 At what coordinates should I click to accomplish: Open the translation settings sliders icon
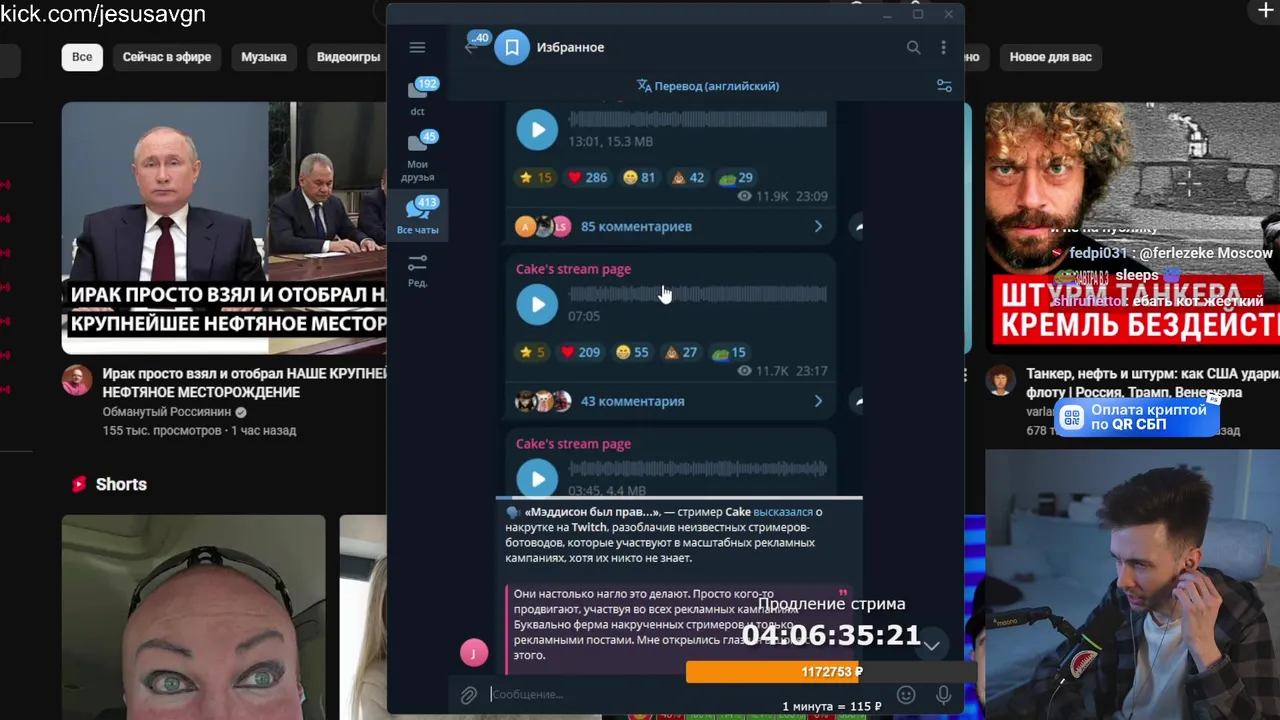click(944, 86)
